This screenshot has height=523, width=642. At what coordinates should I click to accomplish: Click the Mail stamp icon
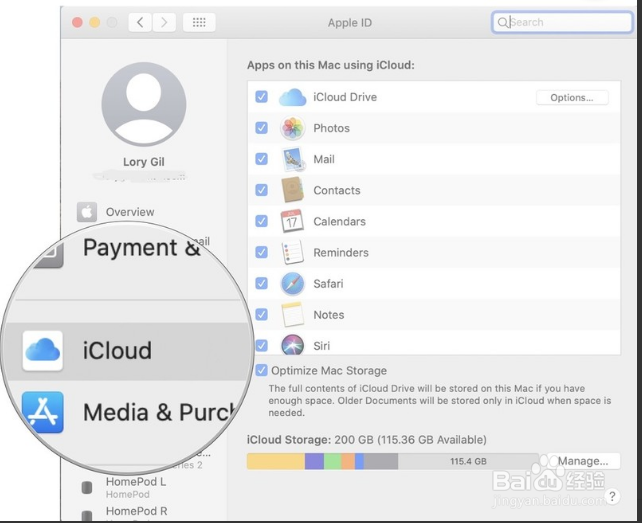pos(293,159)
